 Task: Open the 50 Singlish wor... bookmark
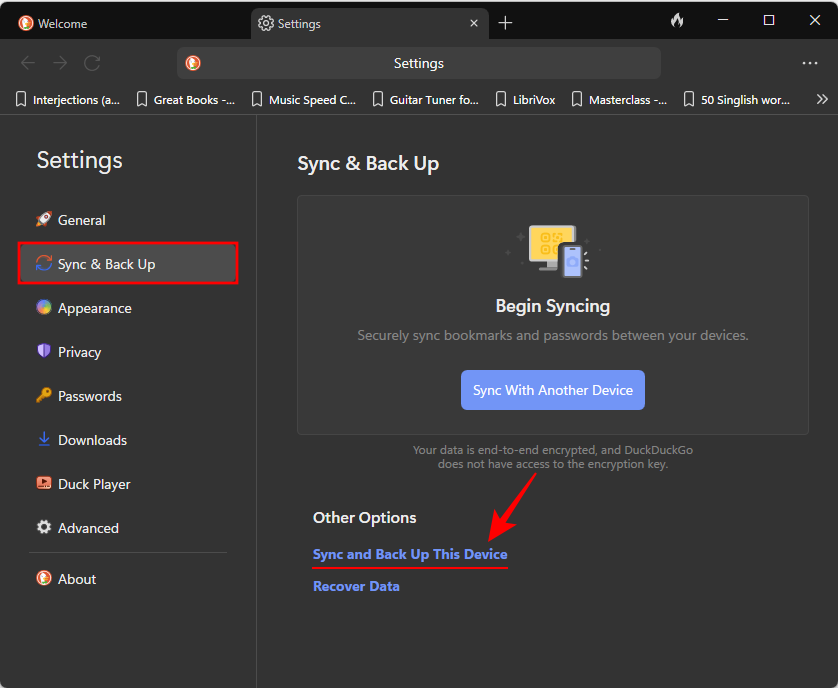[x=737, y=99]
